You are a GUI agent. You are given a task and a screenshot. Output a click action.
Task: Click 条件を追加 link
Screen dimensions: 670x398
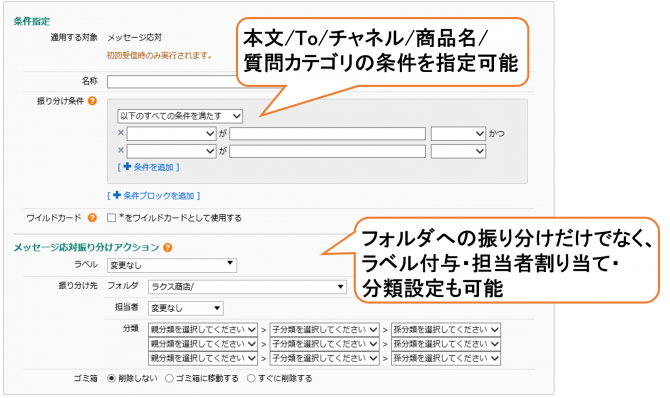[149, 167]
